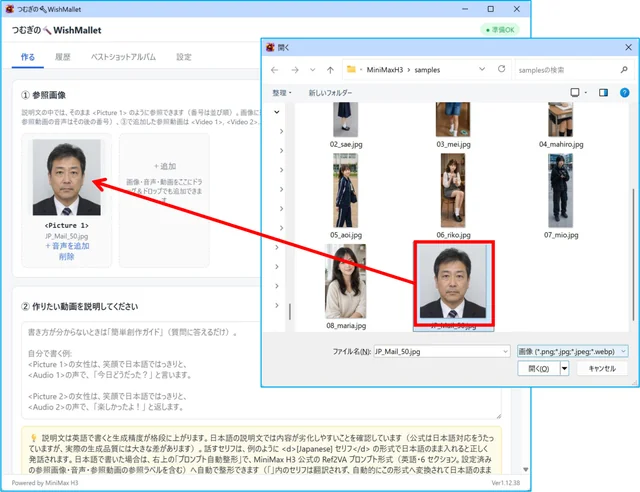Toggle the preview pane

point(603,93)
